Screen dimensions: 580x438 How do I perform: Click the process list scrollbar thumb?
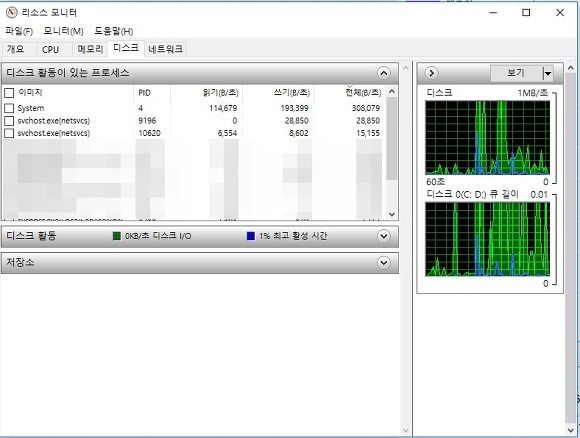(x=392, y=139)
